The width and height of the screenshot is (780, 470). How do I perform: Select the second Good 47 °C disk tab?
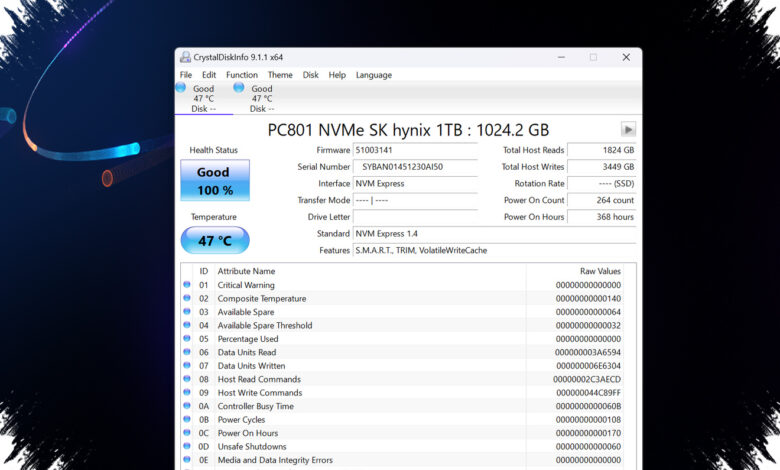click(x=262, y=98)
